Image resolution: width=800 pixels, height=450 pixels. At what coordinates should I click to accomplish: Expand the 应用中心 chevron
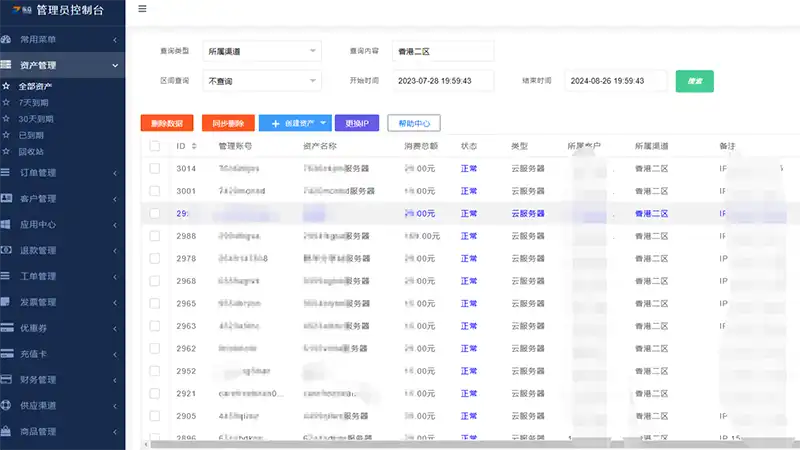pyautogui.click(x=115, y=225)
